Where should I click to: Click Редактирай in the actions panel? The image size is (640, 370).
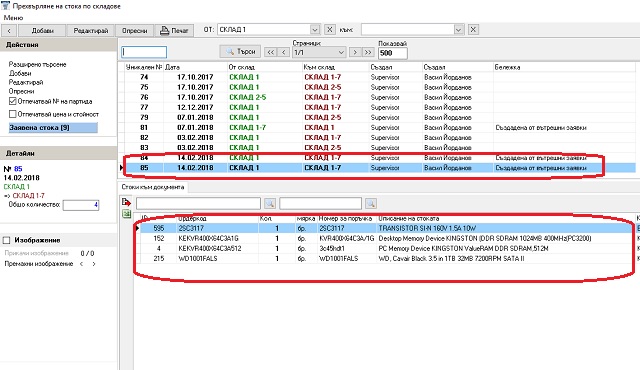pos(26,82)
